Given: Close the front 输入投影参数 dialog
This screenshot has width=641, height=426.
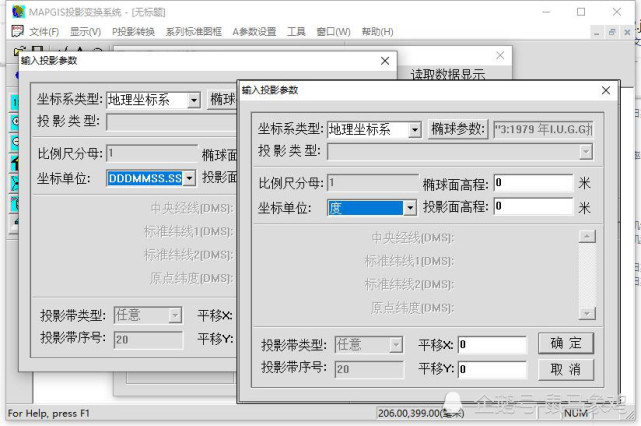Looking at the screenshot, I should click(x=606, y=90).
